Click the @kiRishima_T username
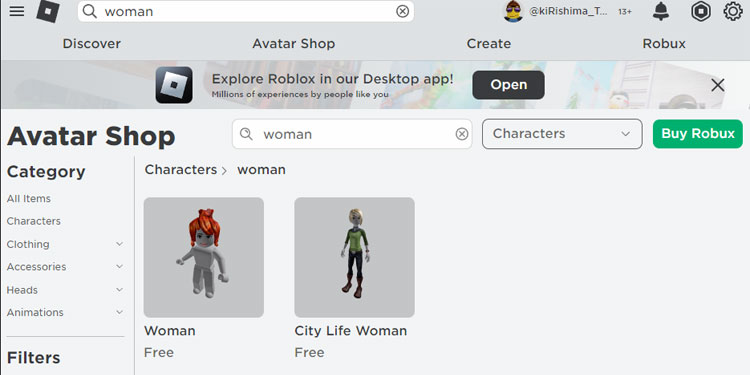Image resolution: width=750 pixels, height=375 pixels. pyautogui.click(x=568, y=11)
